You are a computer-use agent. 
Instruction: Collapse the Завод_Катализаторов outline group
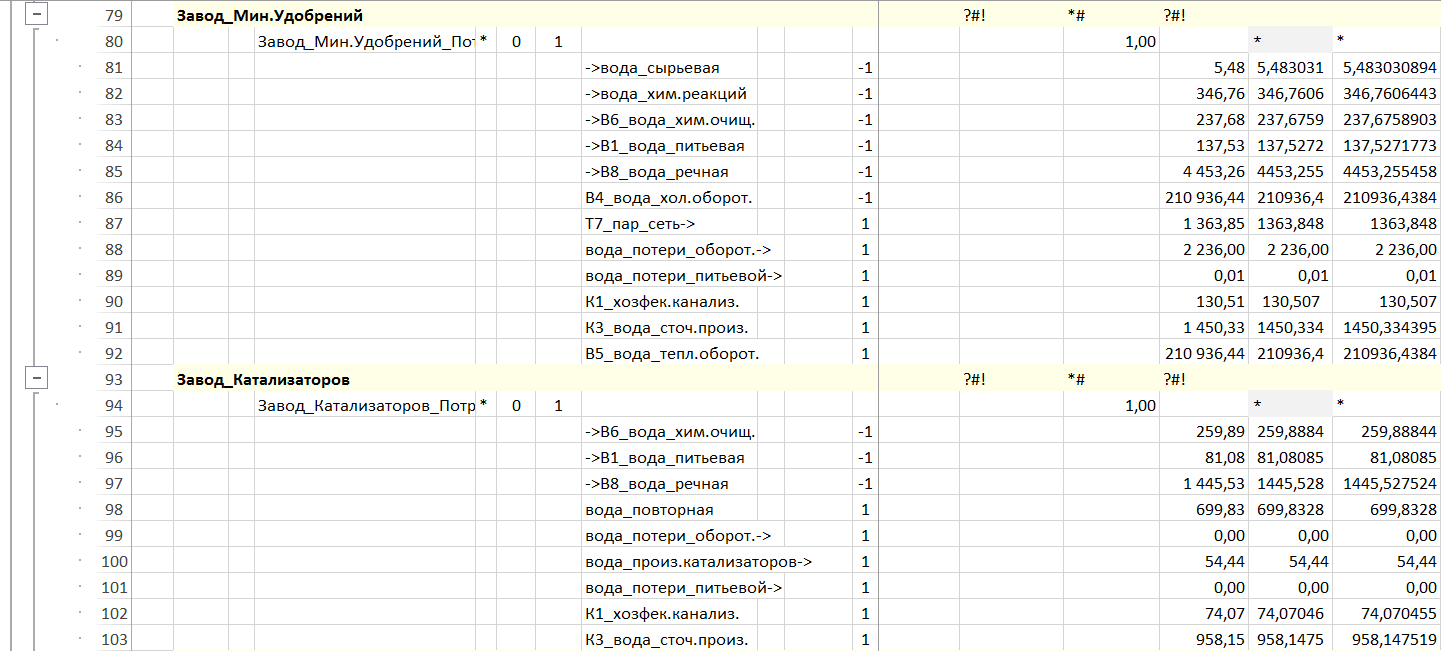[x=37, y=379]
